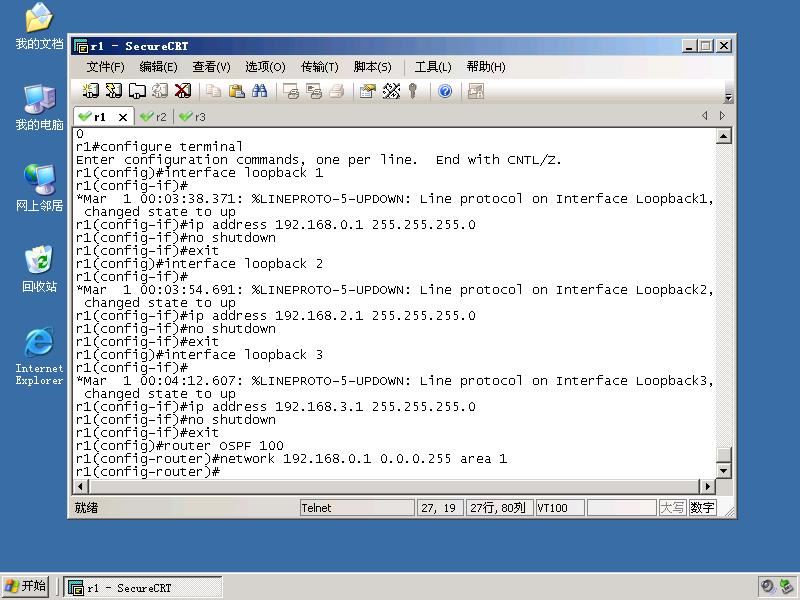This screenshot has height=600, width=800.
Task: Click the tab bar right arrow
Action: [722, 116]
